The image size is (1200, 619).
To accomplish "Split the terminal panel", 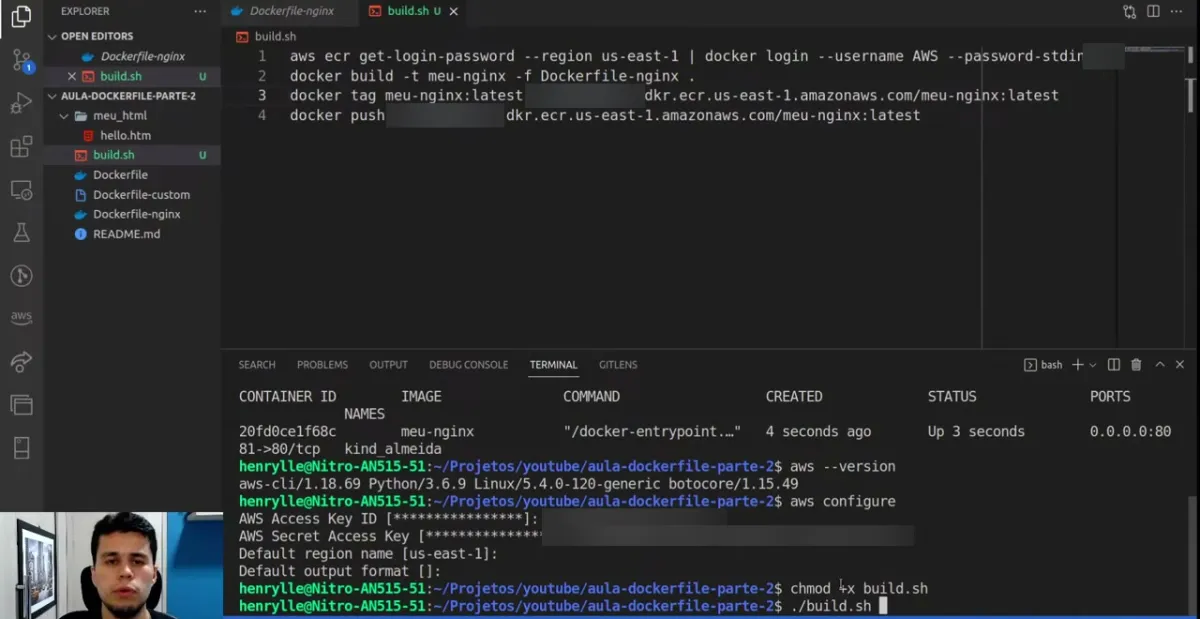I will [x=1113, y=365].
